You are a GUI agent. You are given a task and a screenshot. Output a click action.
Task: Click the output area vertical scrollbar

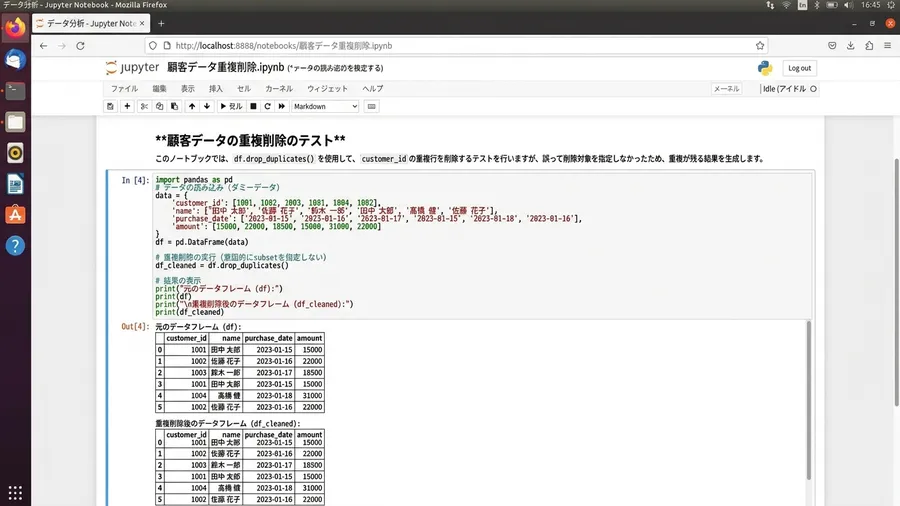click(x=809, y=400)
